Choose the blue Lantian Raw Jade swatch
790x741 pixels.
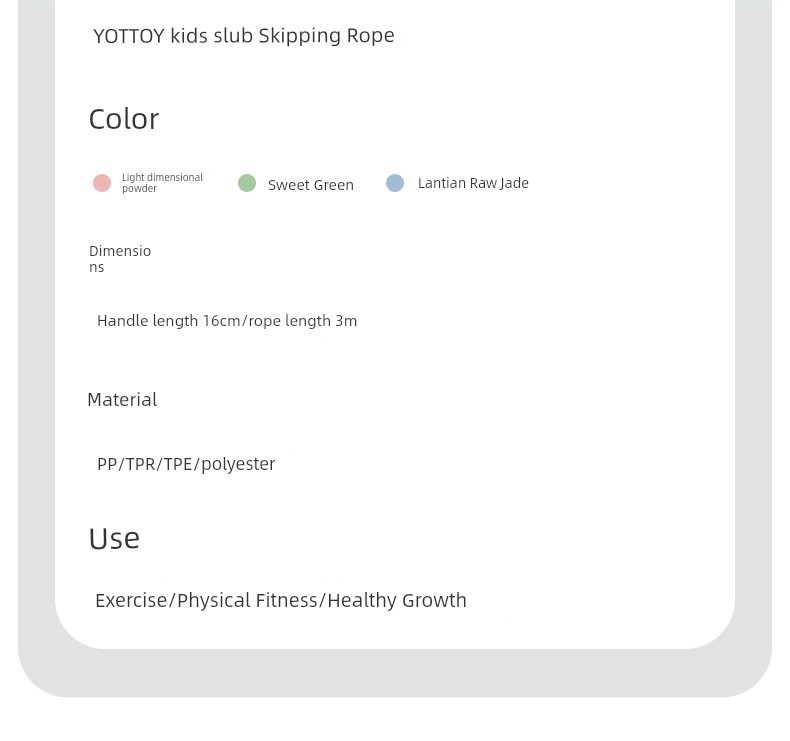coord(395,183)
